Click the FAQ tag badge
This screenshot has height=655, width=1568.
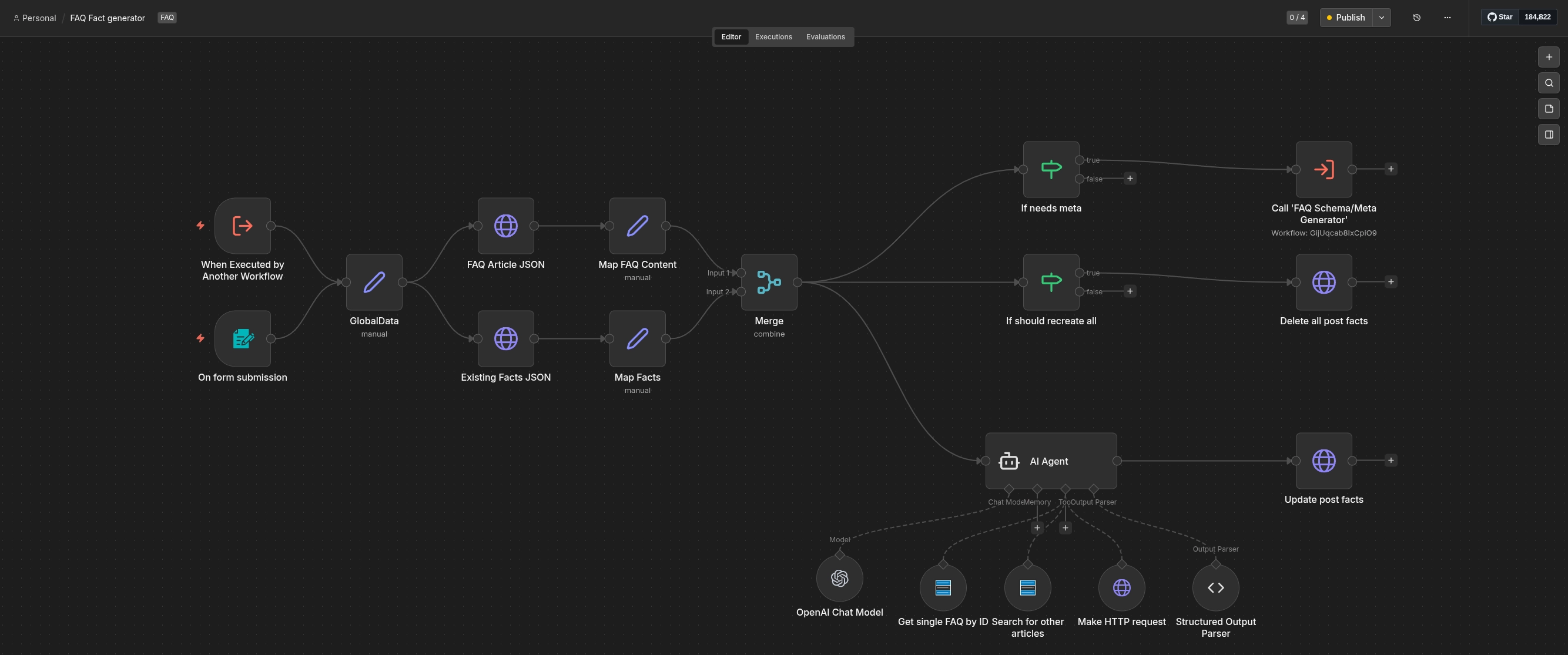[x=167, y=18]
